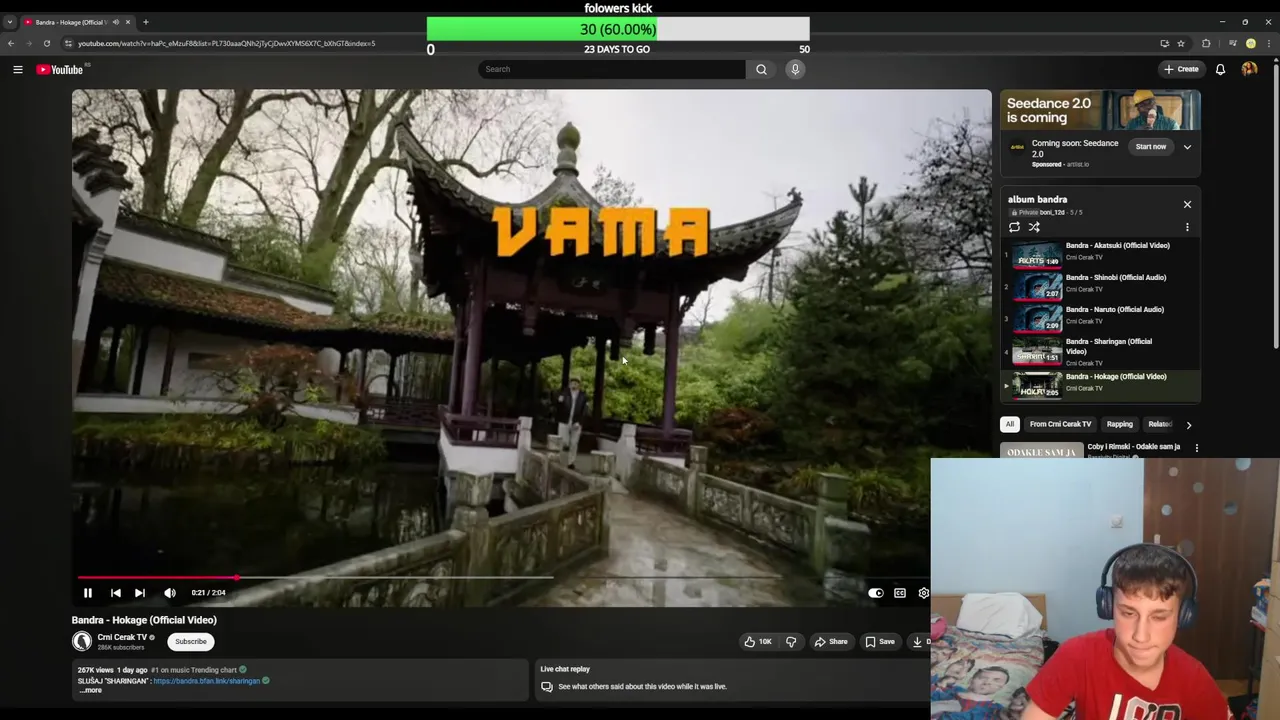The image size is (1280, 720).
Task: Show more filter chips with right arrow
Action: point(1188,425)
